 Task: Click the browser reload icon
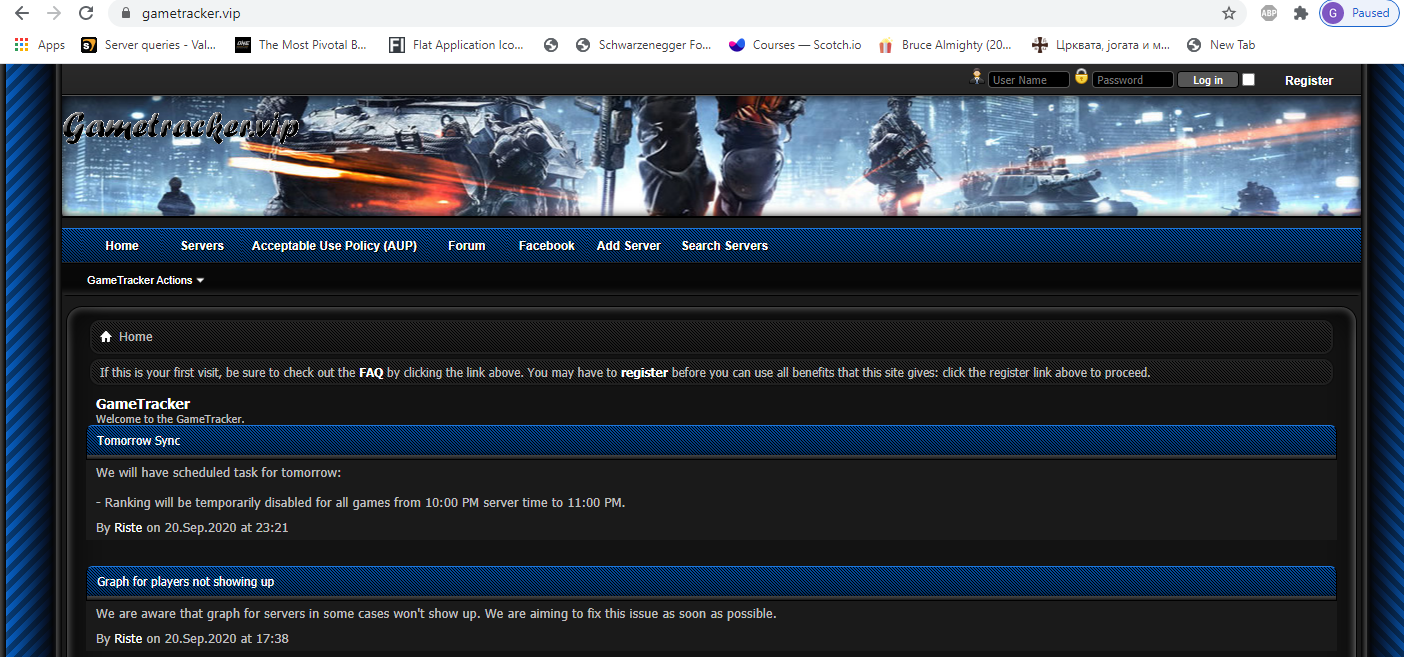pyautogui.click(x=86, y=13)
